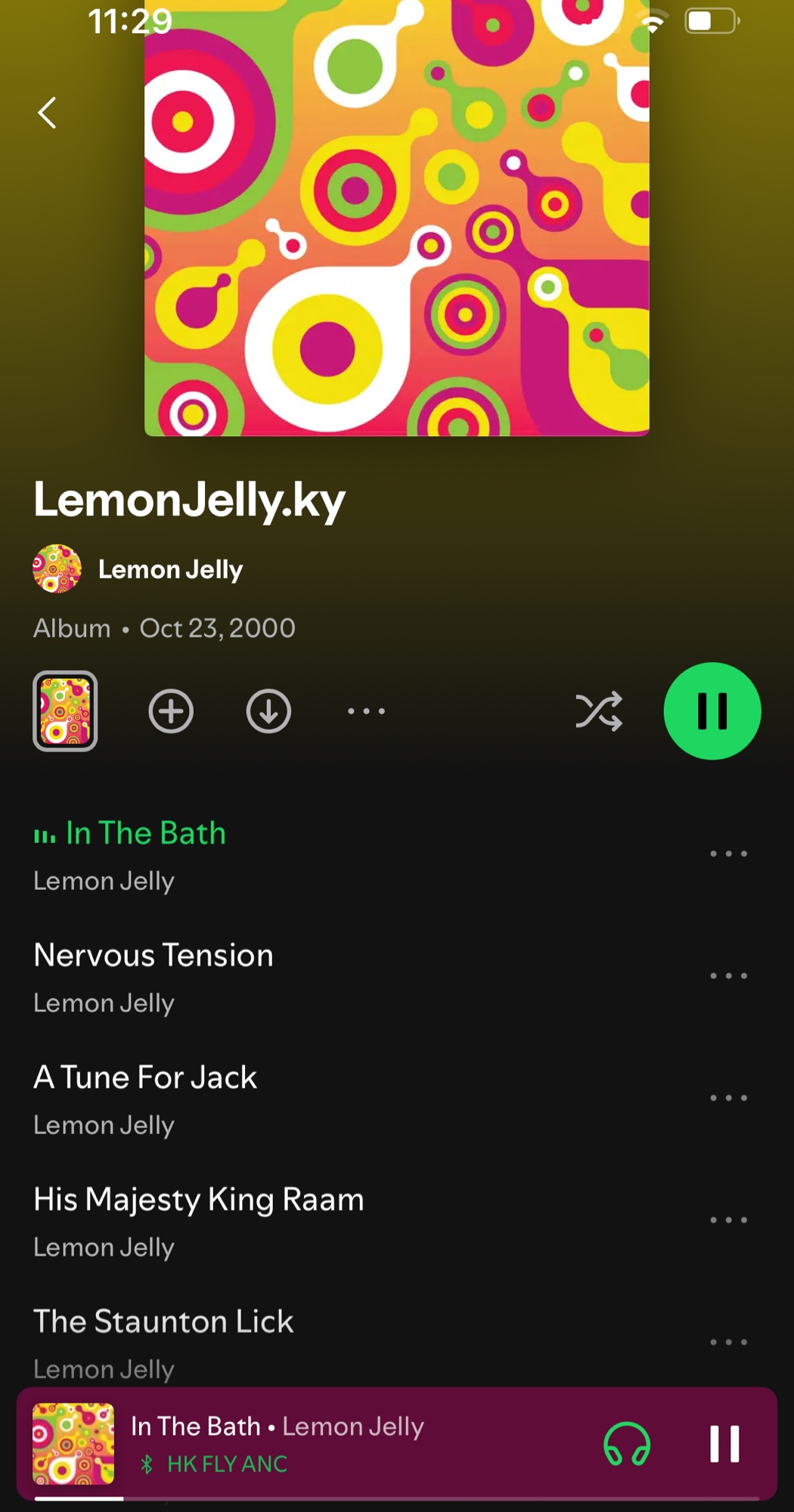Download the album
794x1512 pixels.
point(268,711)
